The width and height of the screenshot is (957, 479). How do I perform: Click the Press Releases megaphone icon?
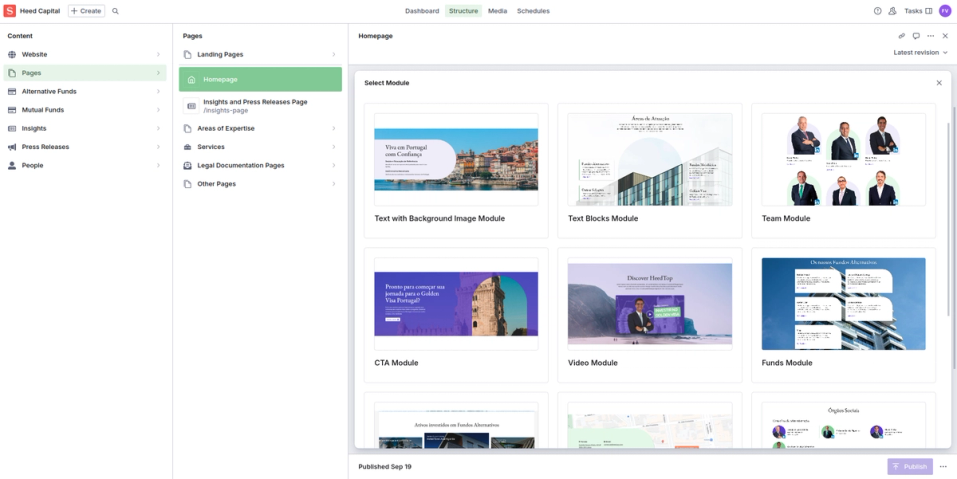coord(12,147)
